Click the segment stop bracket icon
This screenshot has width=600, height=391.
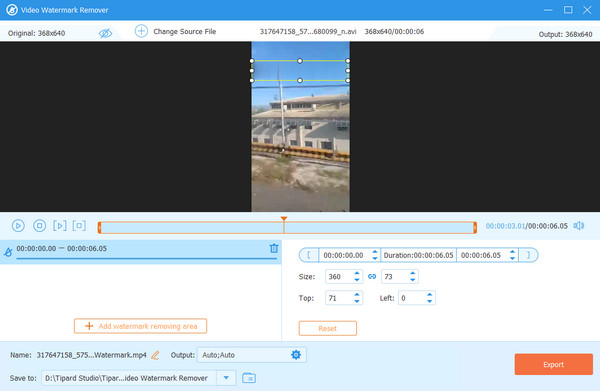[x=79, y=226]
